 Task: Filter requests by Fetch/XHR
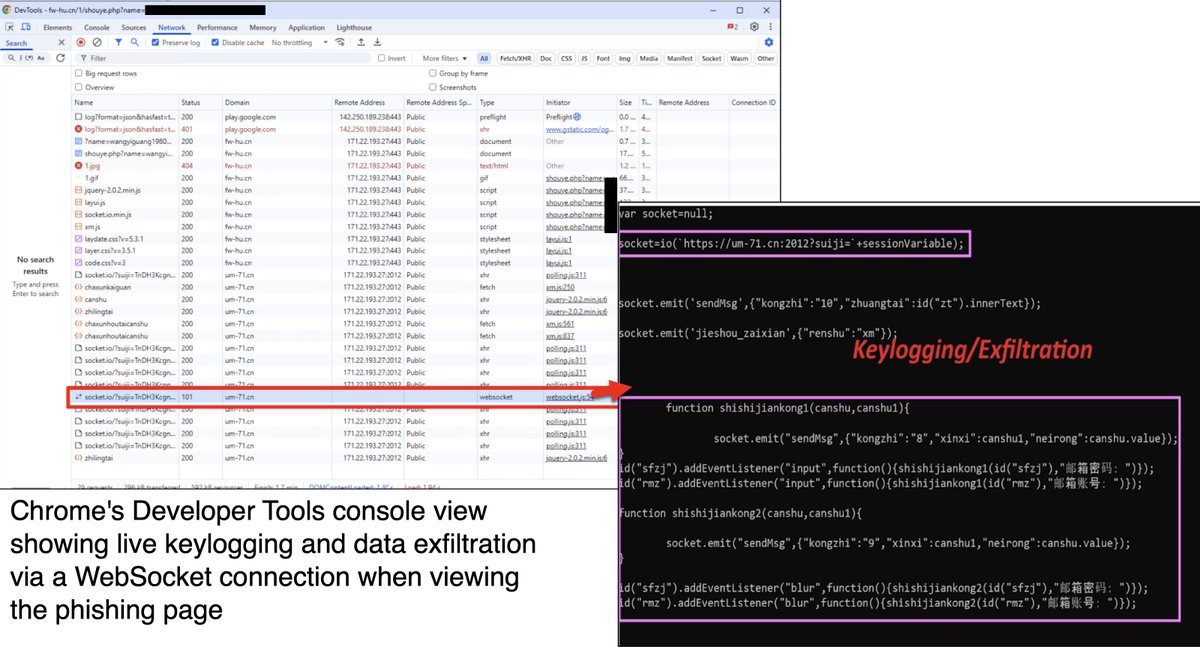point(515,58)
